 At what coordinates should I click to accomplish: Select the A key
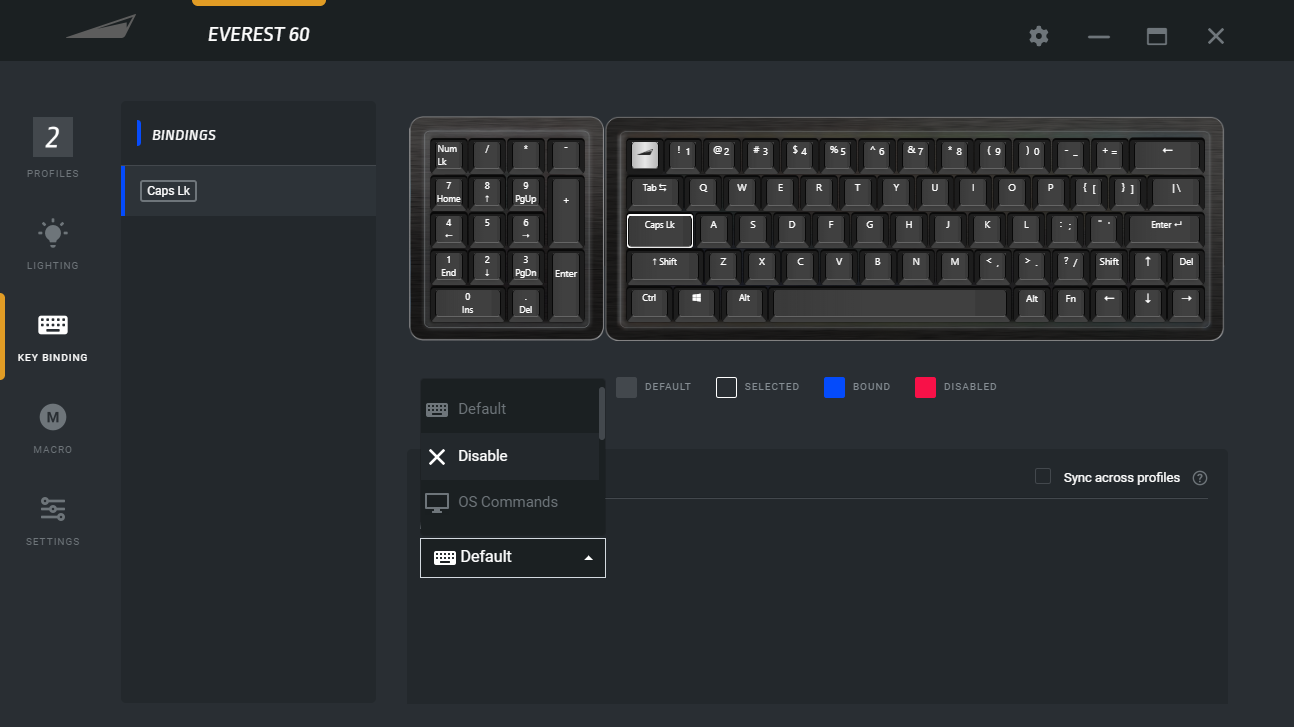point(713,228)
